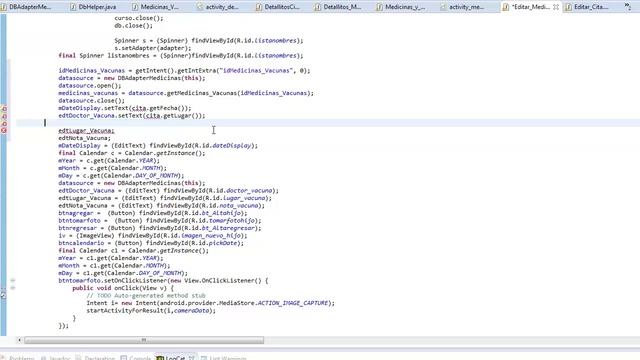The height and width of the screenshot is (360, 640).
Task: Click the underlined cita in cita.getFecha()
Action: coord(139,108)
